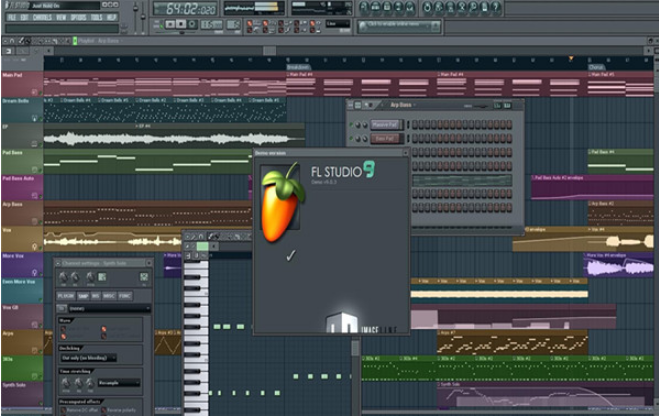Switch to the FUNC tab in Channel settings

[125, 296]
